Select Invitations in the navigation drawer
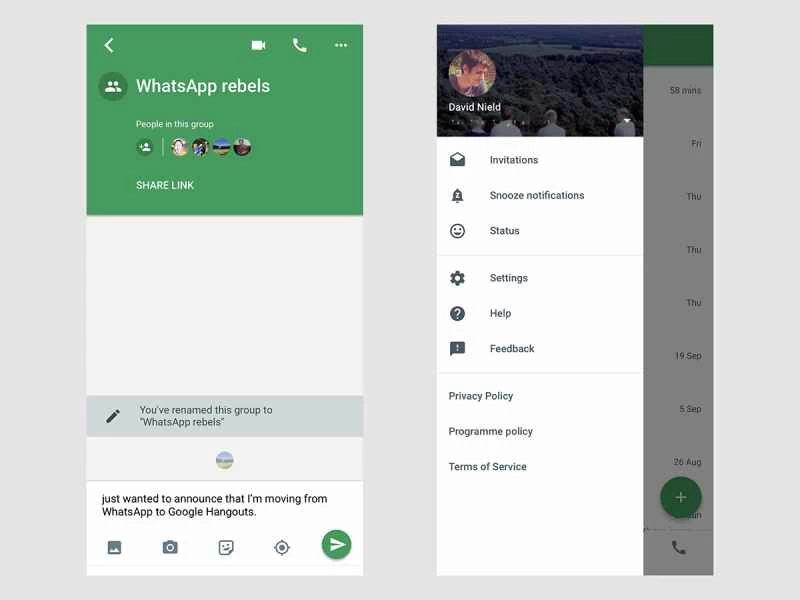Image resolution: width=800 pixels, height=600 pixels. coord(515,159)
